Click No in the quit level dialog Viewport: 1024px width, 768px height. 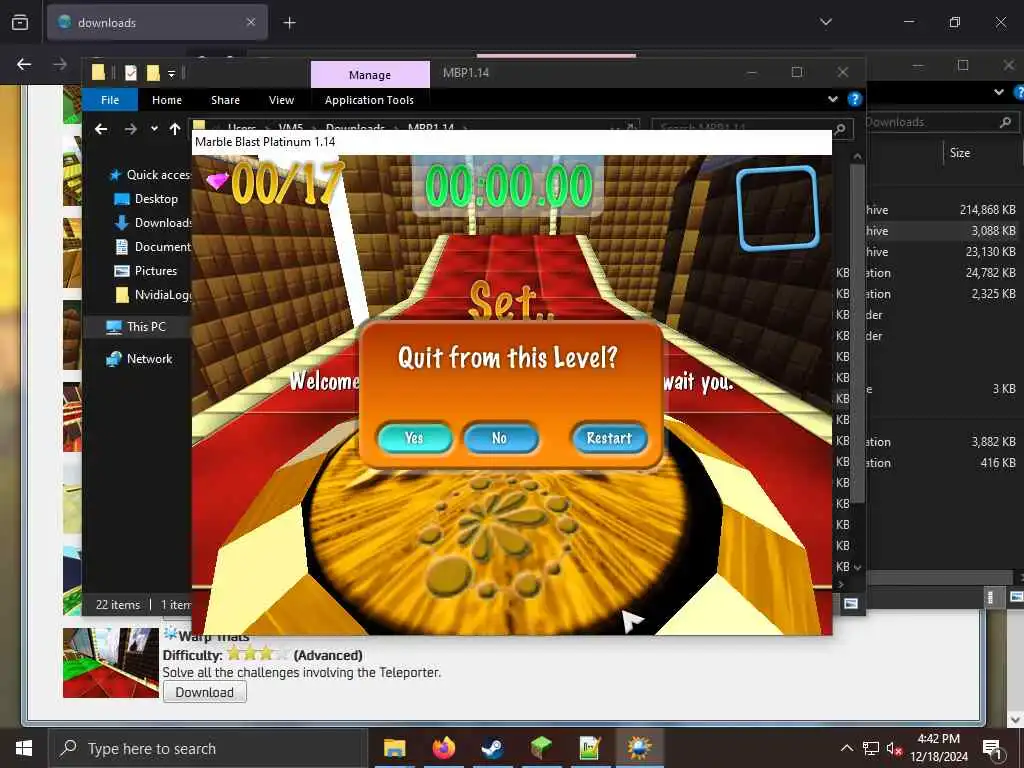coord(500,438)
